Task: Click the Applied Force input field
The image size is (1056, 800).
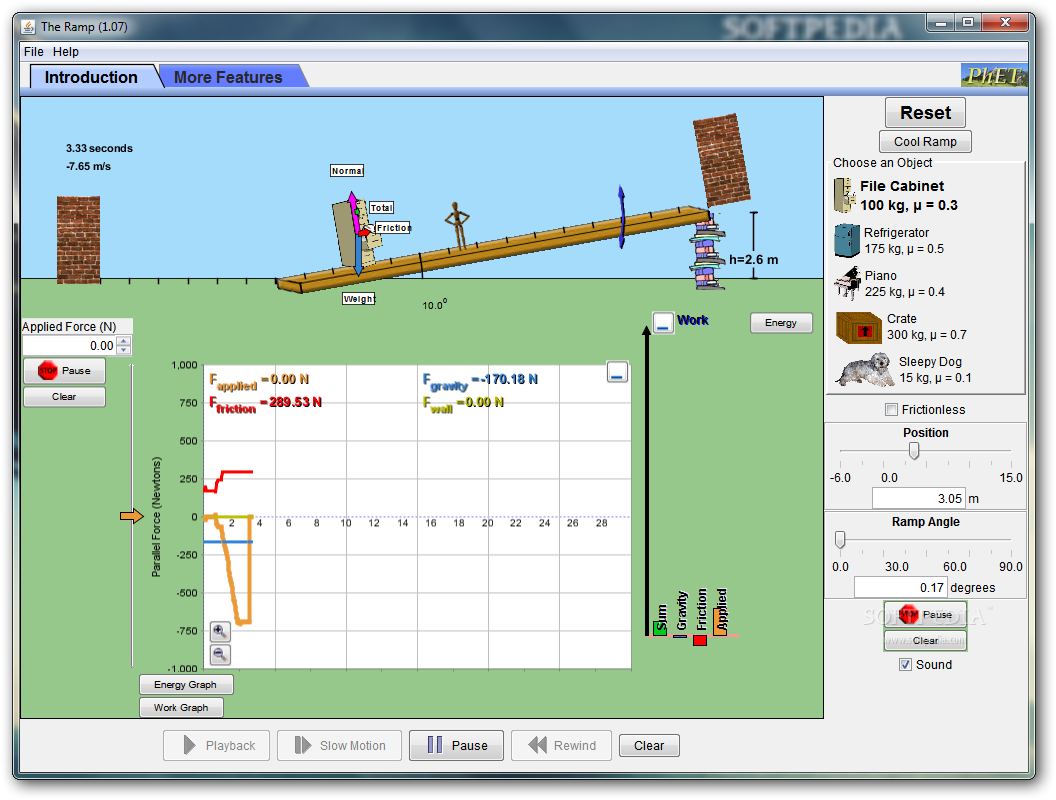Action: pos(70,345)
